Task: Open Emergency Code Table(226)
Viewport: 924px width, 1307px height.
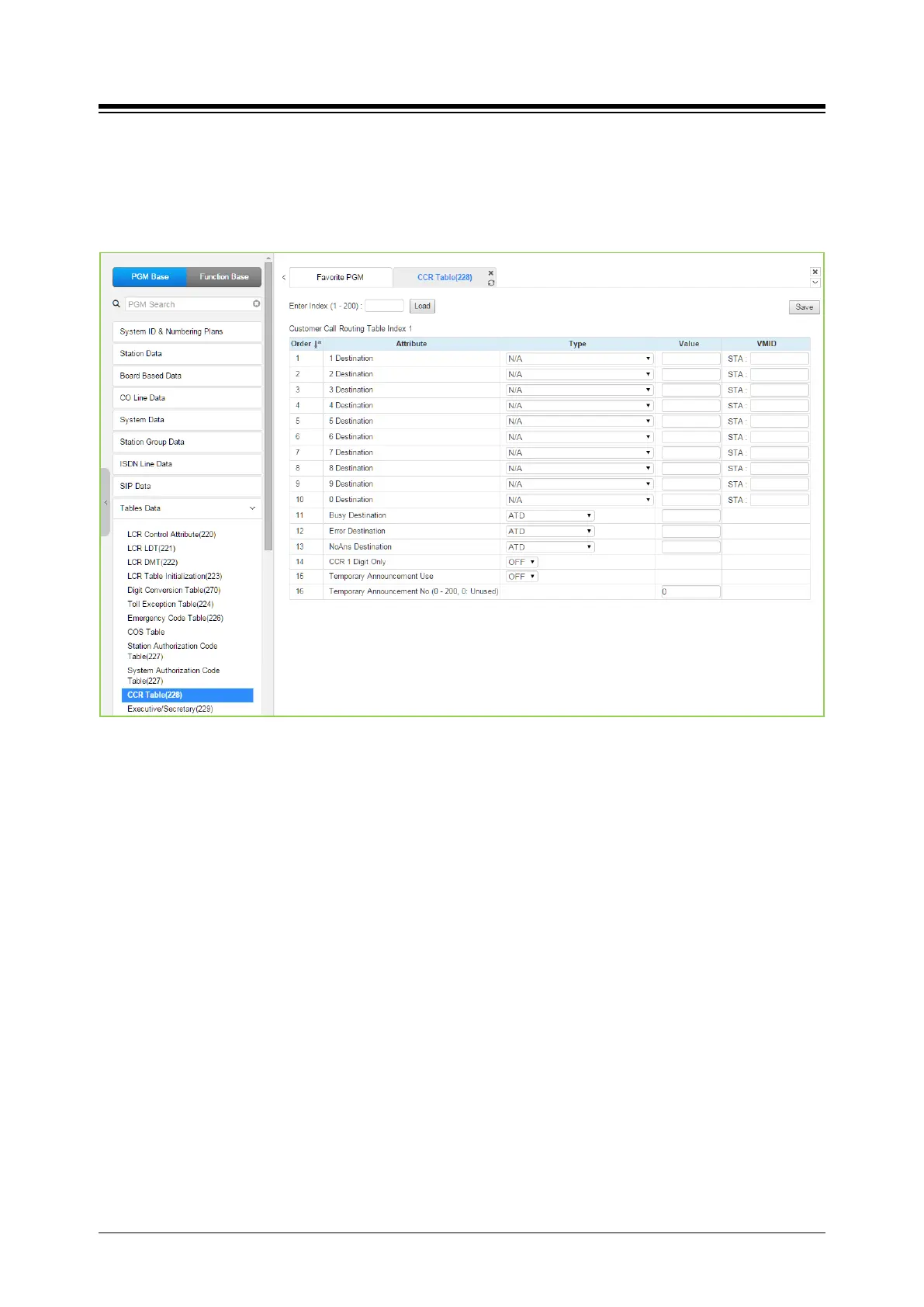Action: point(175,619)
